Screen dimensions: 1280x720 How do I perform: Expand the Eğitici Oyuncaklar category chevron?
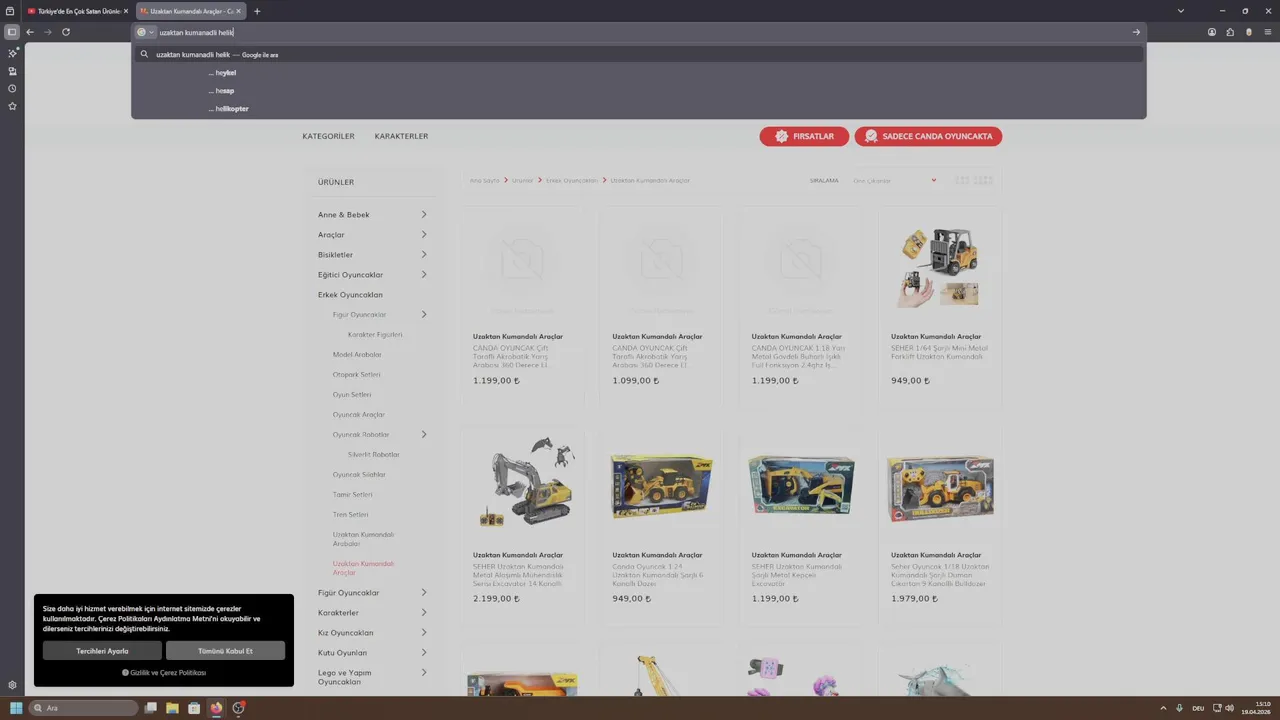(424, 274)
